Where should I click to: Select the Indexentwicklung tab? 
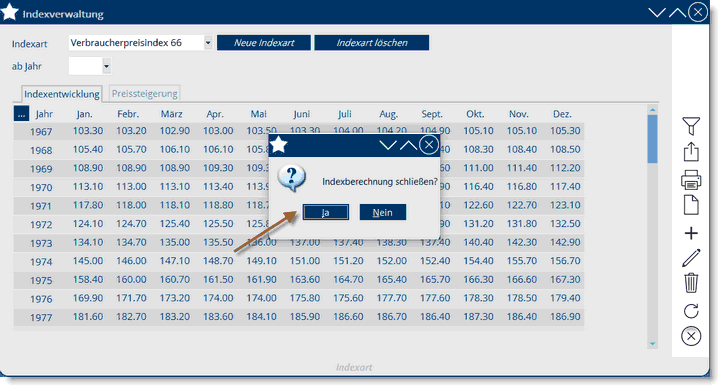[x=62, y=94]
